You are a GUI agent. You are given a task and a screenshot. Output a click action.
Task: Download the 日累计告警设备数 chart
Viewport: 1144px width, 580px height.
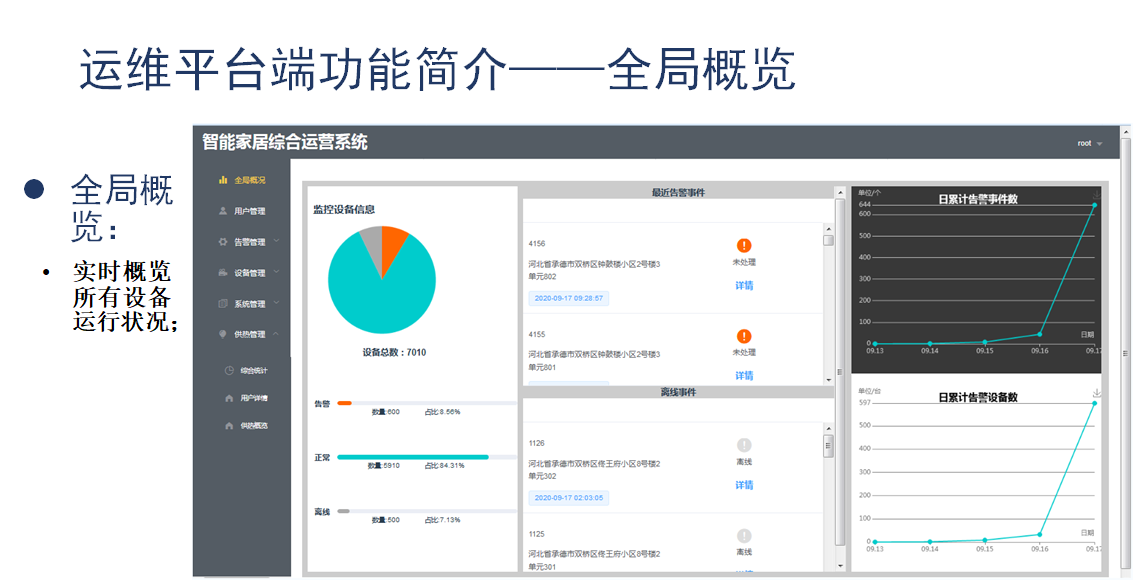click(x=1096, y=393)
